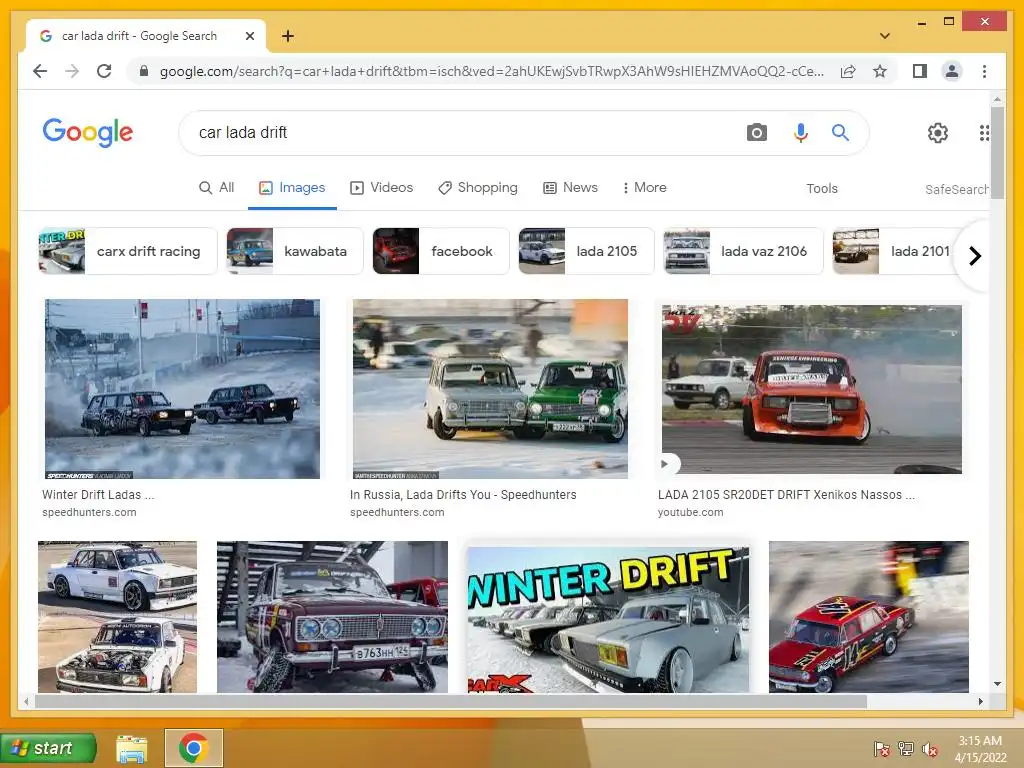
Task: View site security lock info
Action: (x=144, y=71)
